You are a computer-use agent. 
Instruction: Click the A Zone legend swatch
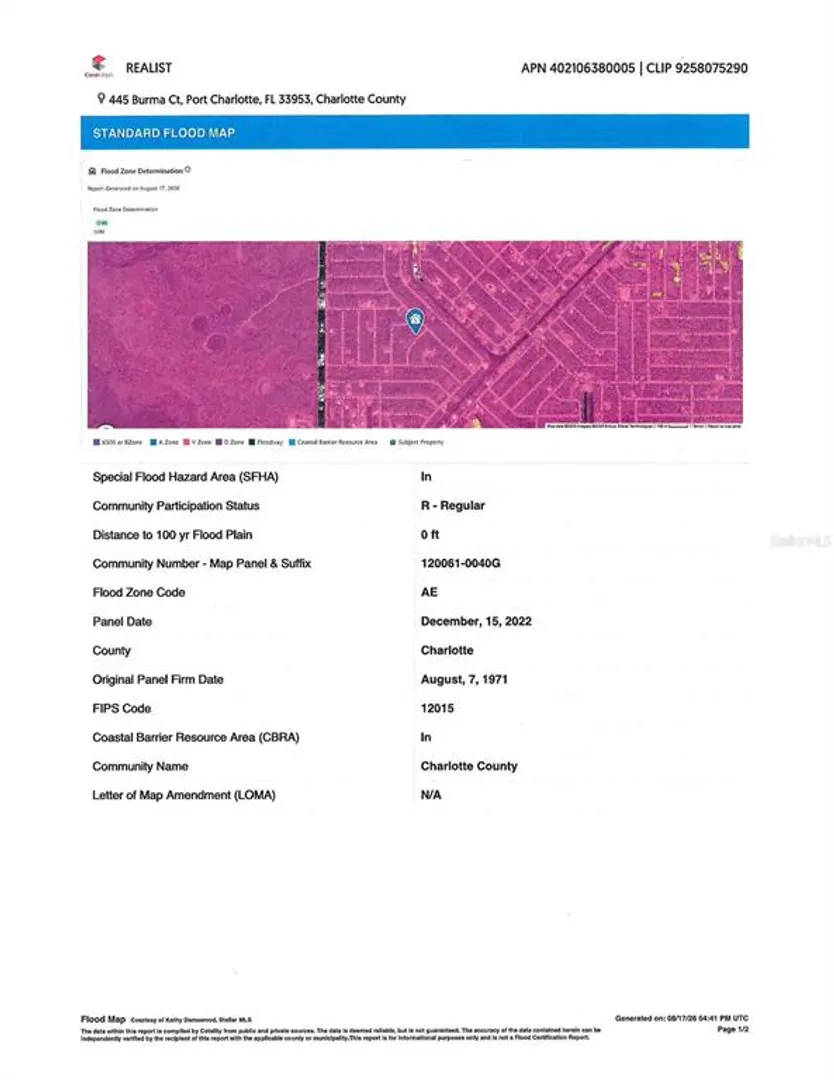pyautogui.click(x=153, y=442)
